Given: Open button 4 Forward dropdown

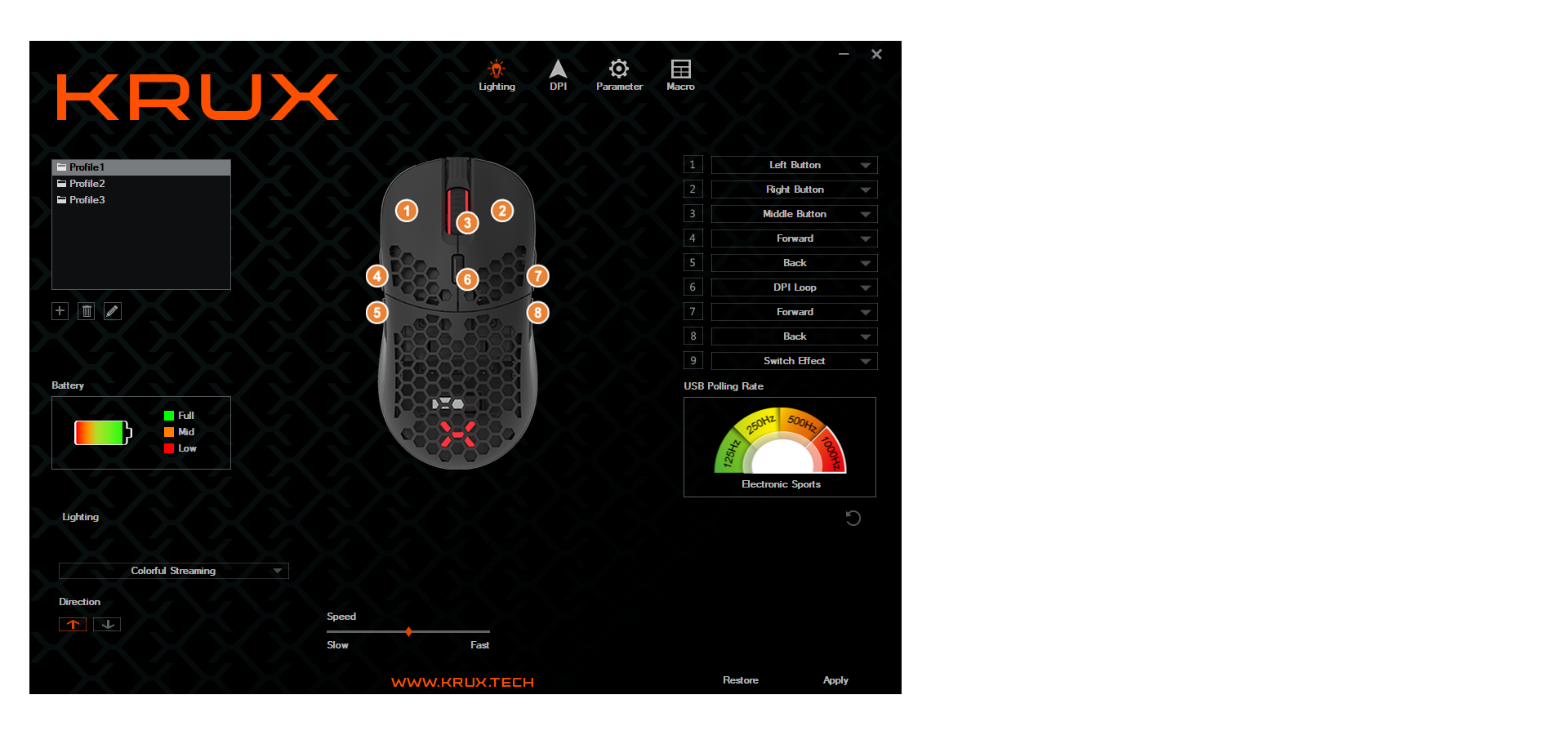Looking at the screenshot, I should (795, 238).
